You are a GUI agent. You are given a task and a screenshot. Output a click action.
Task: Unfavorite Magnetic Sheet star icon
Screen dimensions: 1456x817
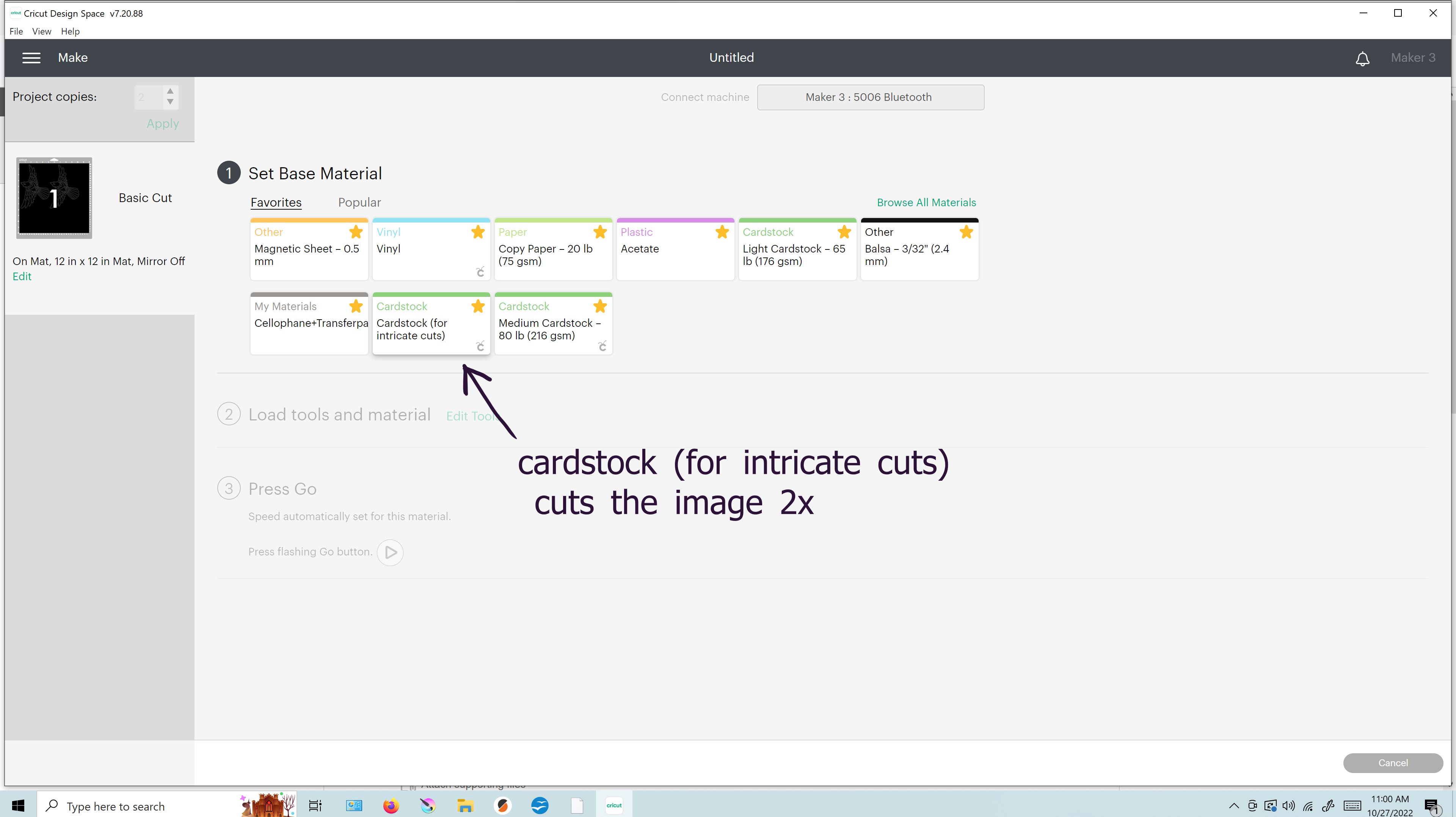click(x=356, y=232)
